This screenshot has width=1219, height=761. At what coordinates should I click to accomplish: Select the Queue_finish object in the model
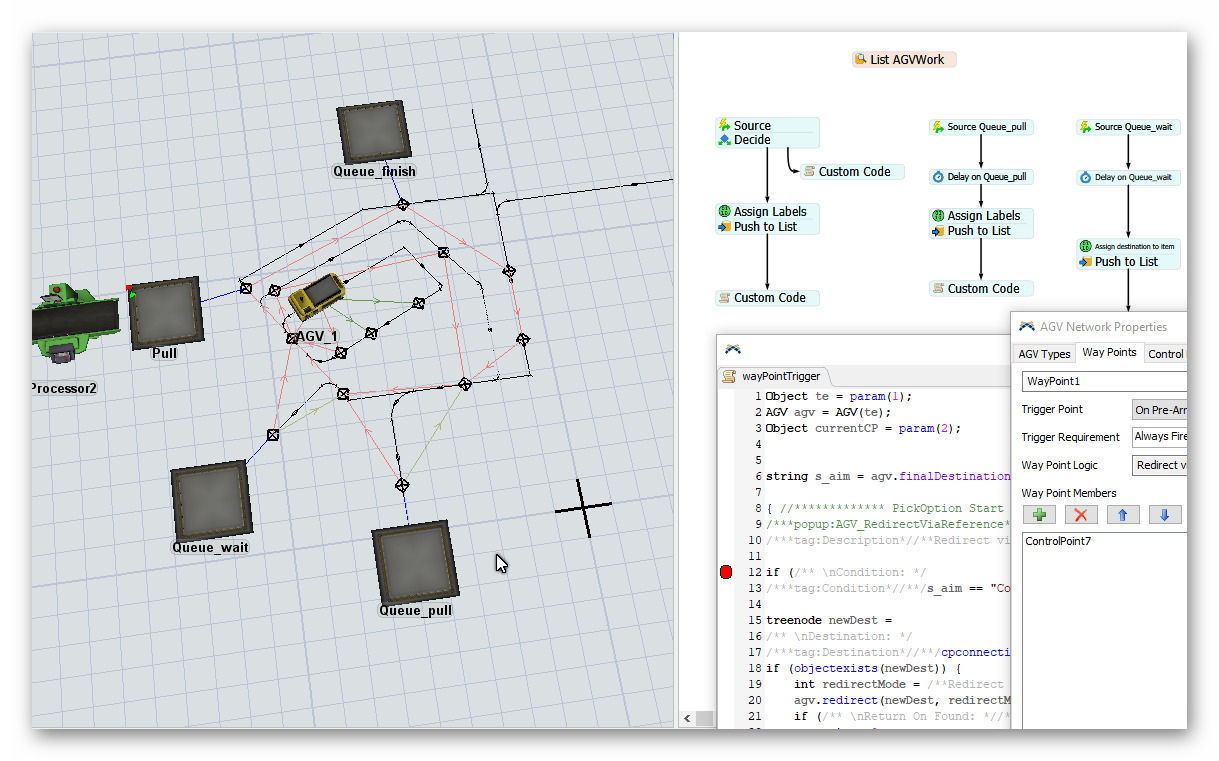click(x=374, y=132)
